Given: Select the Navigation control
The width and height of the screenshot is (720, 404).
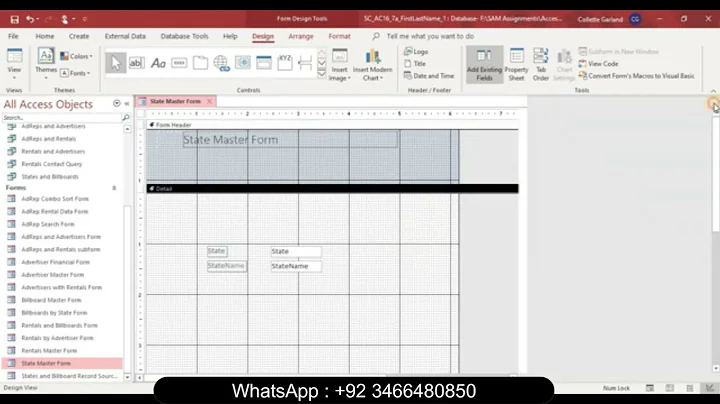Looking at the screenshot, I should 264,63.
